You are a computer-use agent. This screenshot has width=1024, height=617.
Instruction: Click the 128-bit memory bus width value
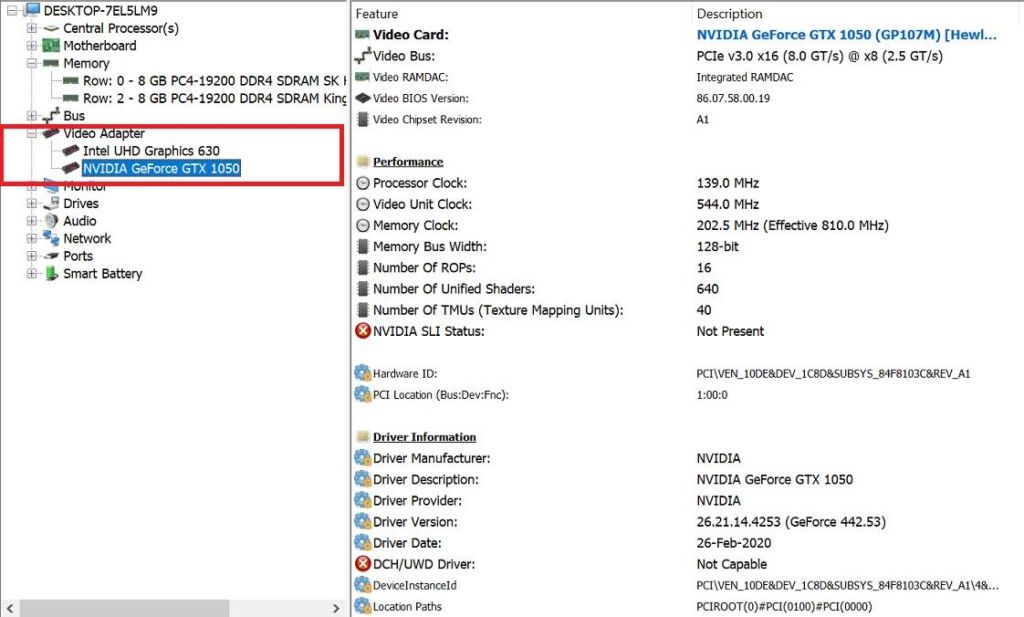click(717, 247)
